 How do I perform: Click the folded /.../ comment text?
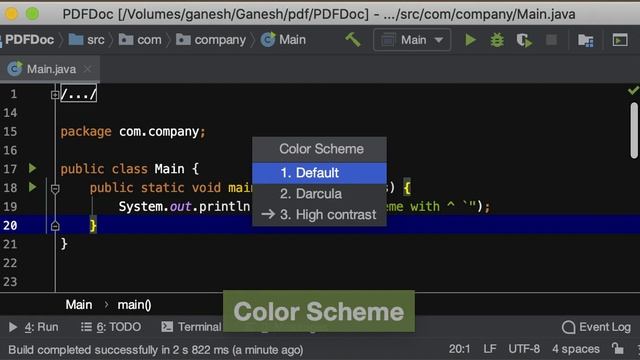click(x=79, y=94)
